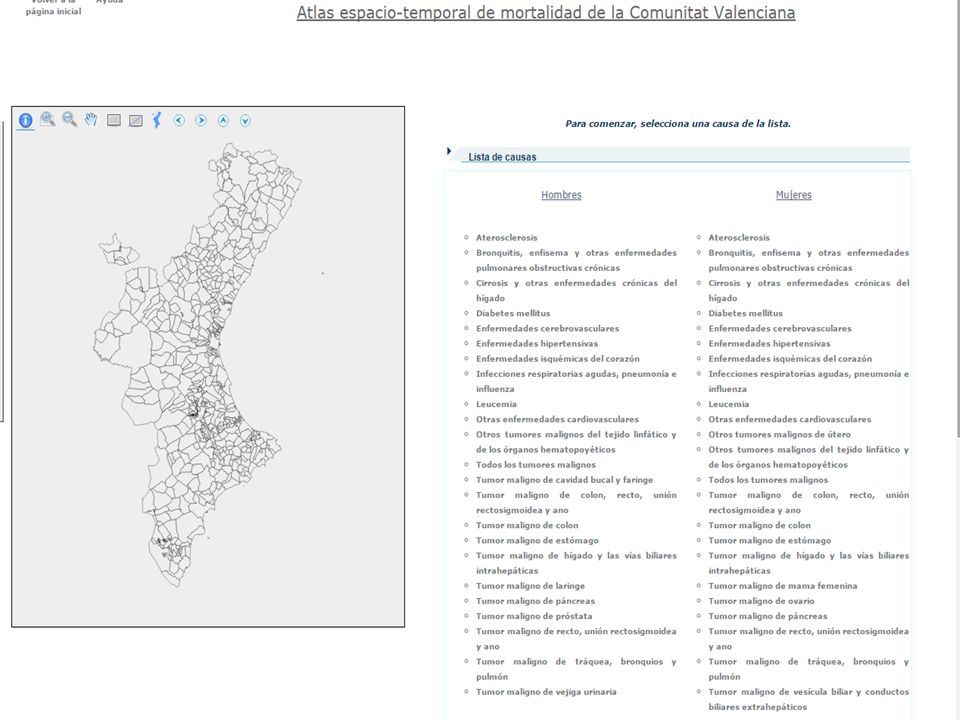Choose Todos los tumores malignos, Mujeres
The image size is (960, 720).
coord(768,480)
